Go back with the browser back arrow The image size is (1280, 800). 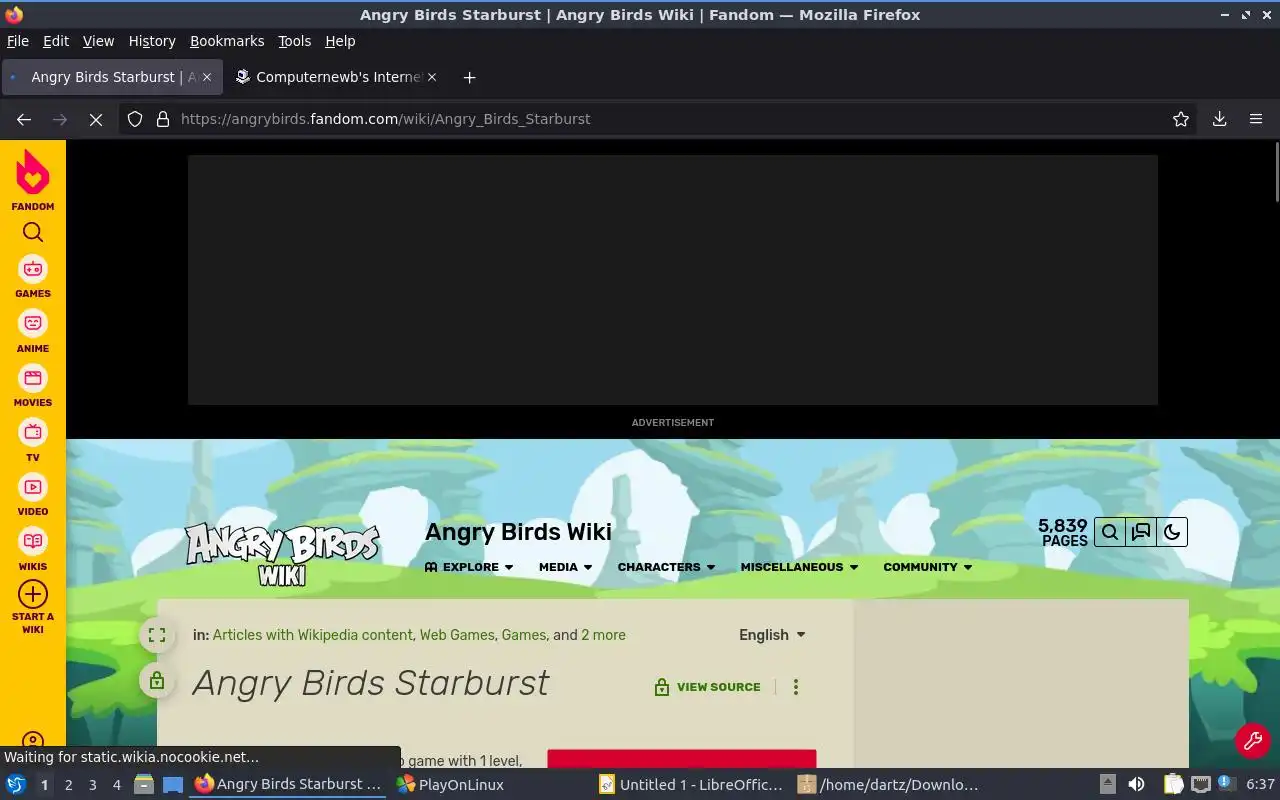pos(24,119)
